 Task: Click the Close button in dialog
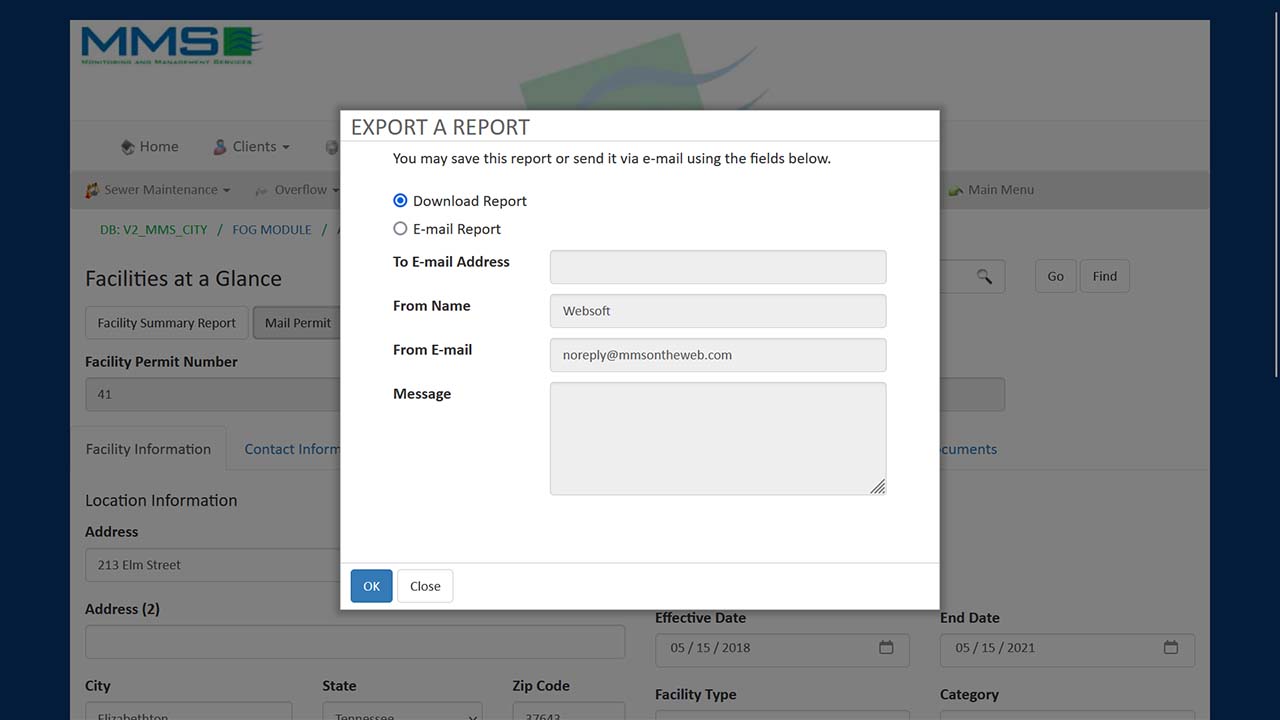pyautogui.click(x=425, y=586)
